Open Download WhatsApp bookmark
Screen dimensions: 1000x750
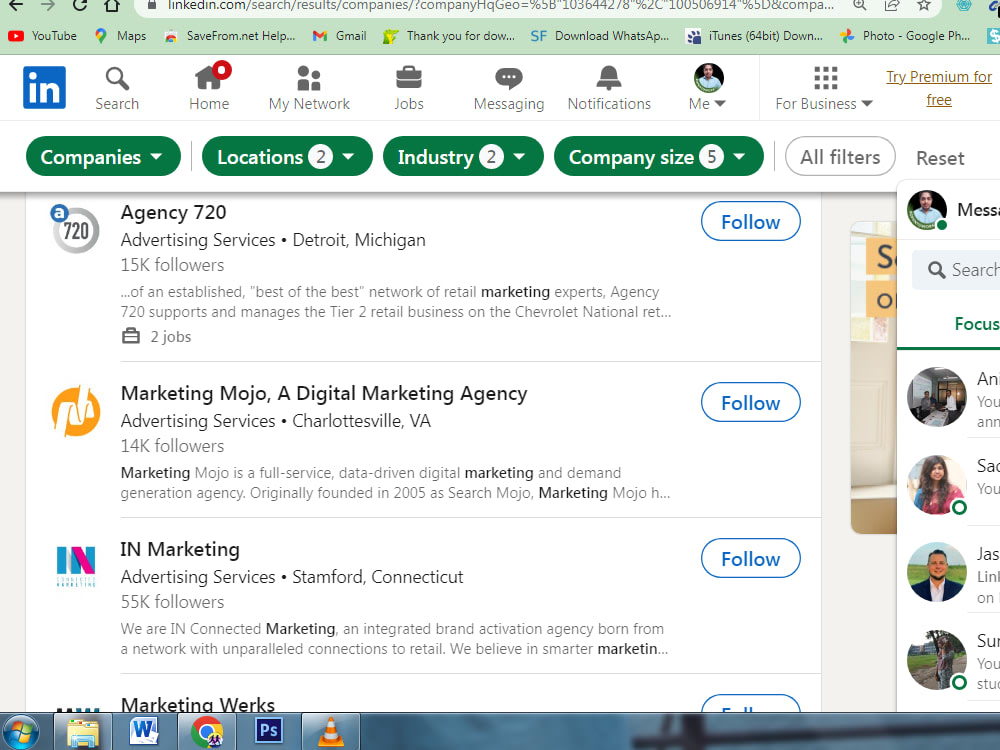(x=600, y=36)
